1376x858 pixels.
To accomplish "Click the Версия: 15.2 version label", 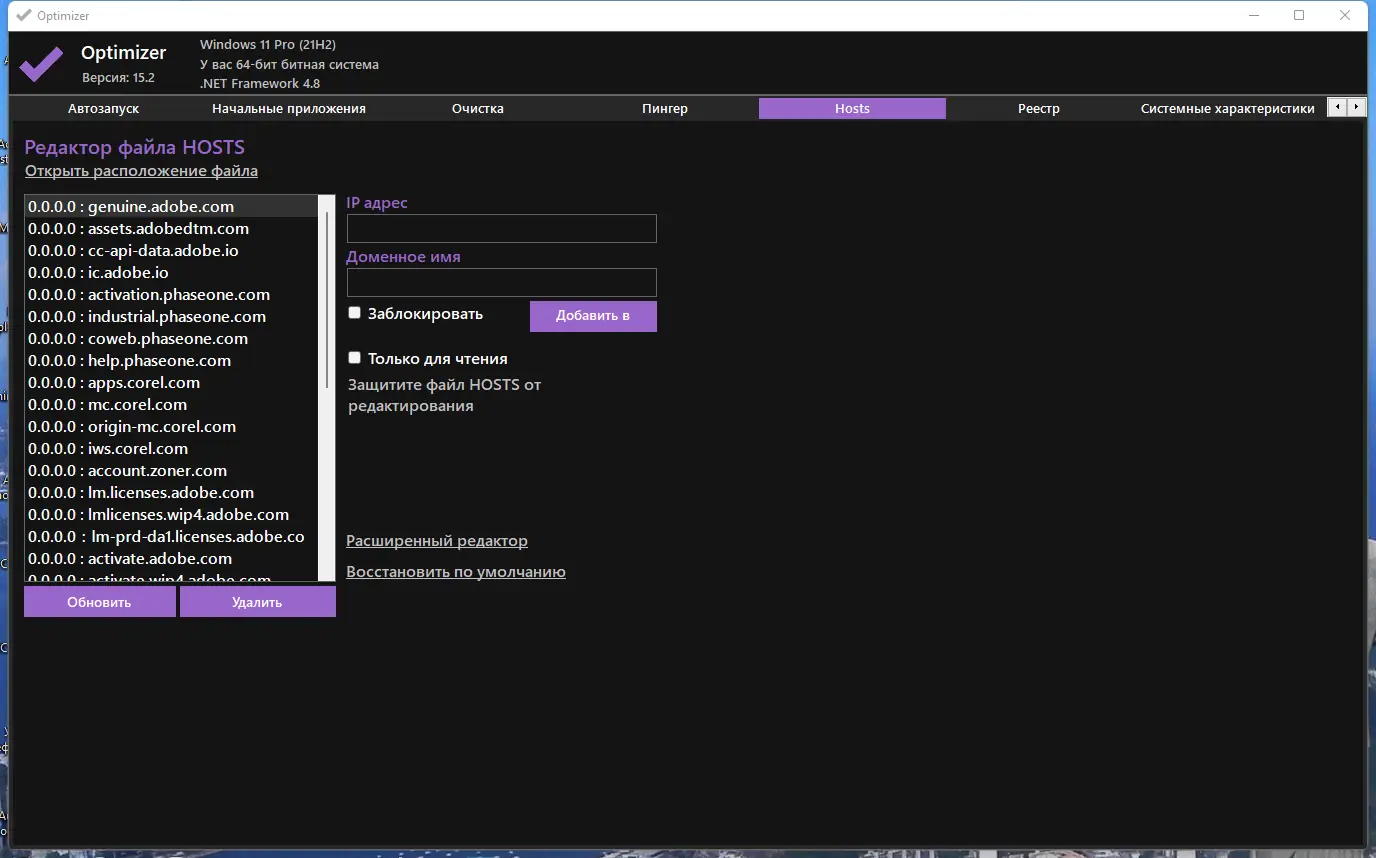I will [x=118, y=77].
